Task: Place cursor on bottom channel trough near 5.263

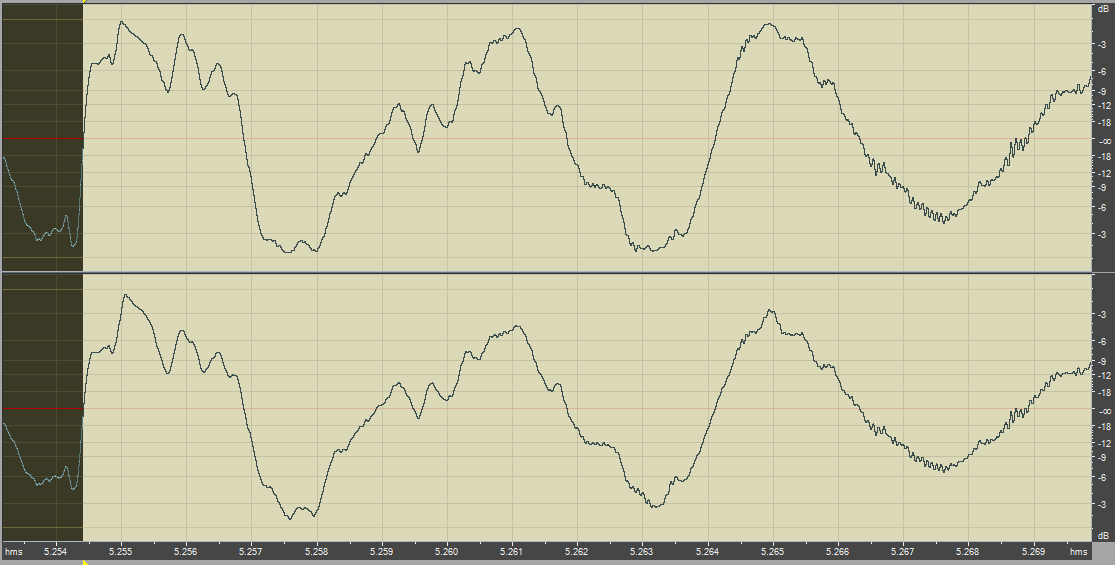Action: pyautogui.click(x=654, y=506)
